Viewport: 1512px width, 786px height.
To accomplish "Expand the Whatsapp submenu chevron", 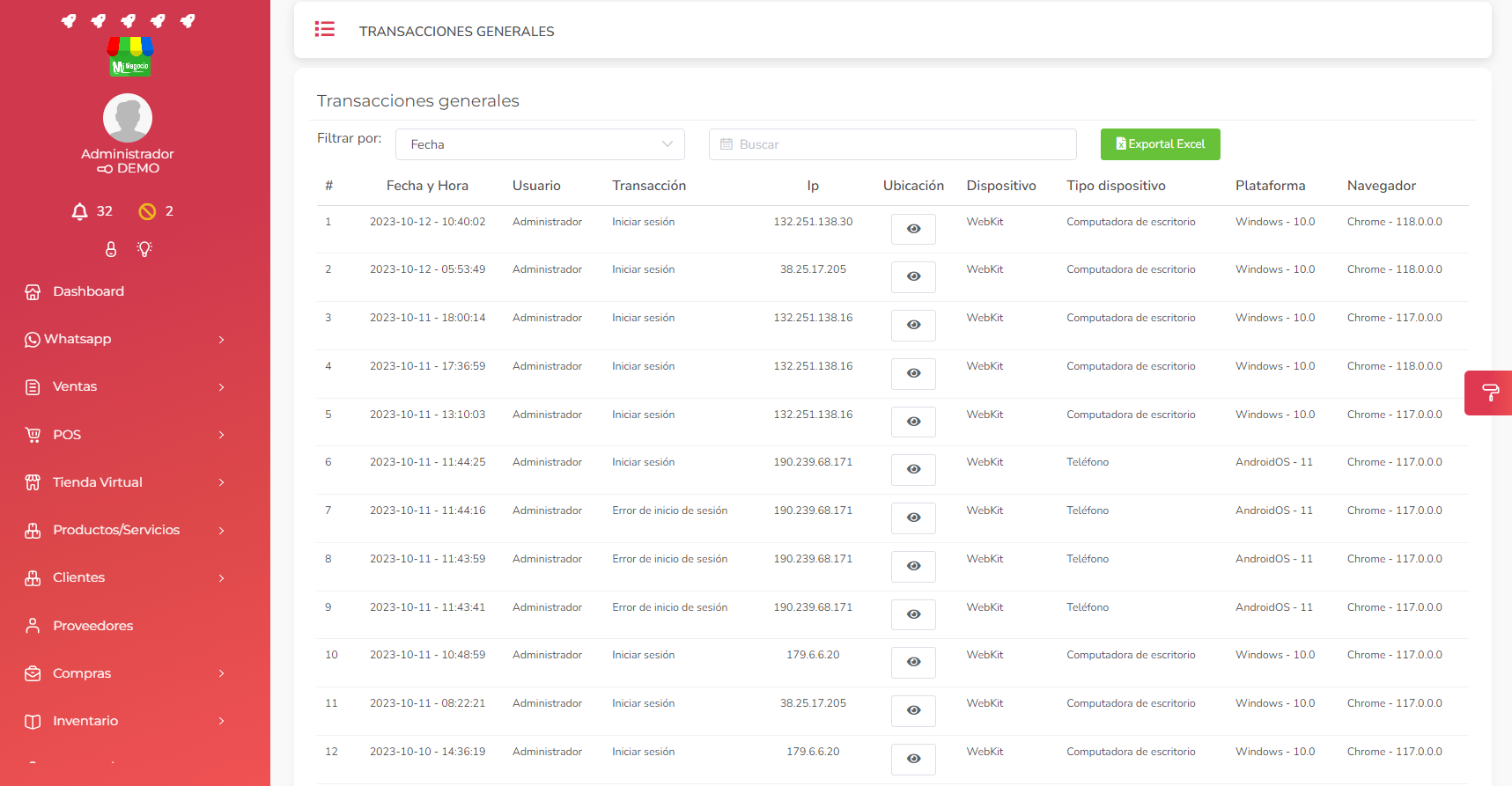I will 221,340.
